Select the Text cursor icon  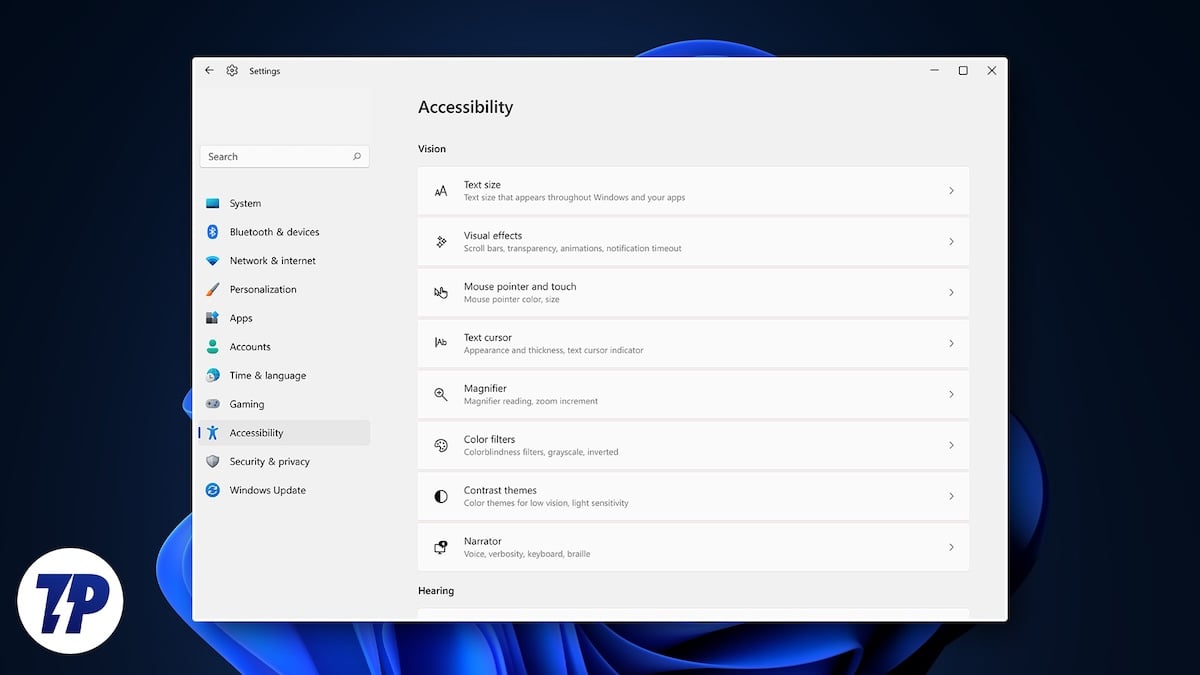click(441, 343)
